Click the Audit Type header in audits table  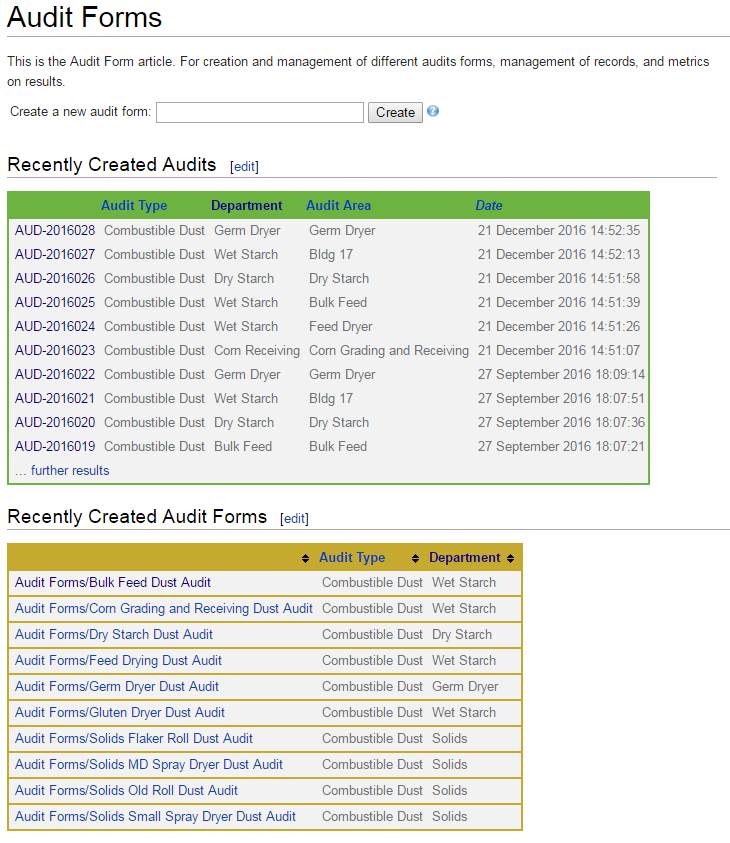coord(134,206)
